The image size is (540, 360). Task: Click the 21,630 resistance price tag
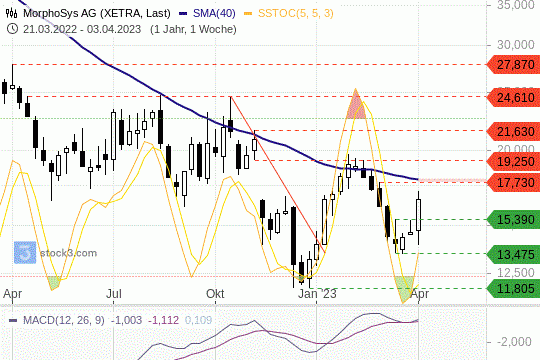coord(513,131)
